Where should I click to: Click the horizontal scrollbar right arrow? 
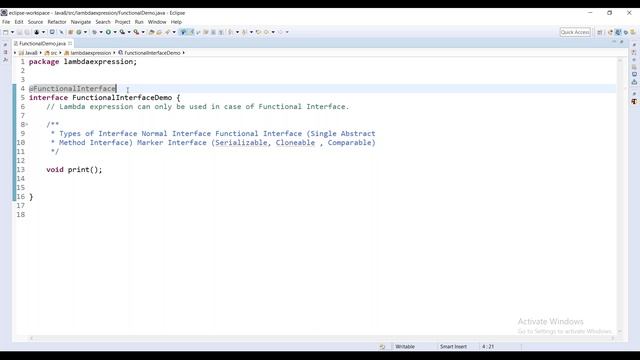(x=613, y=338)
